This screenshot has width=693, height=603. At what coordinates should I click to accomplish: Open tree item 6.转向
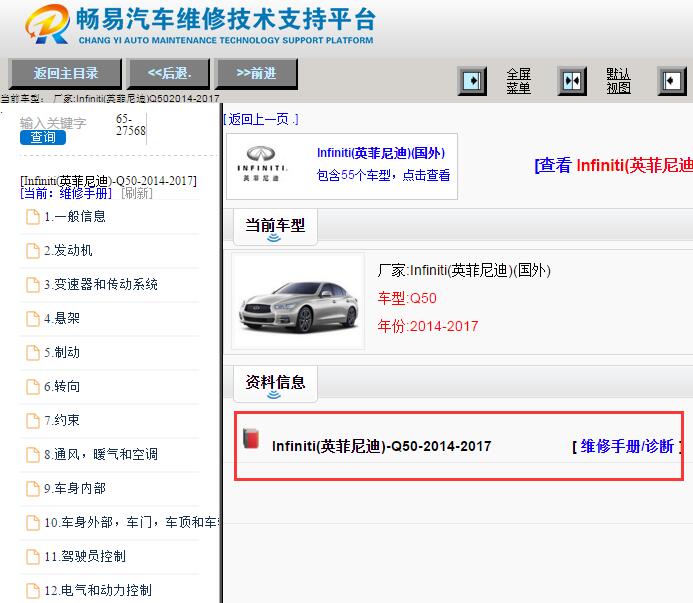coord(62,387)
